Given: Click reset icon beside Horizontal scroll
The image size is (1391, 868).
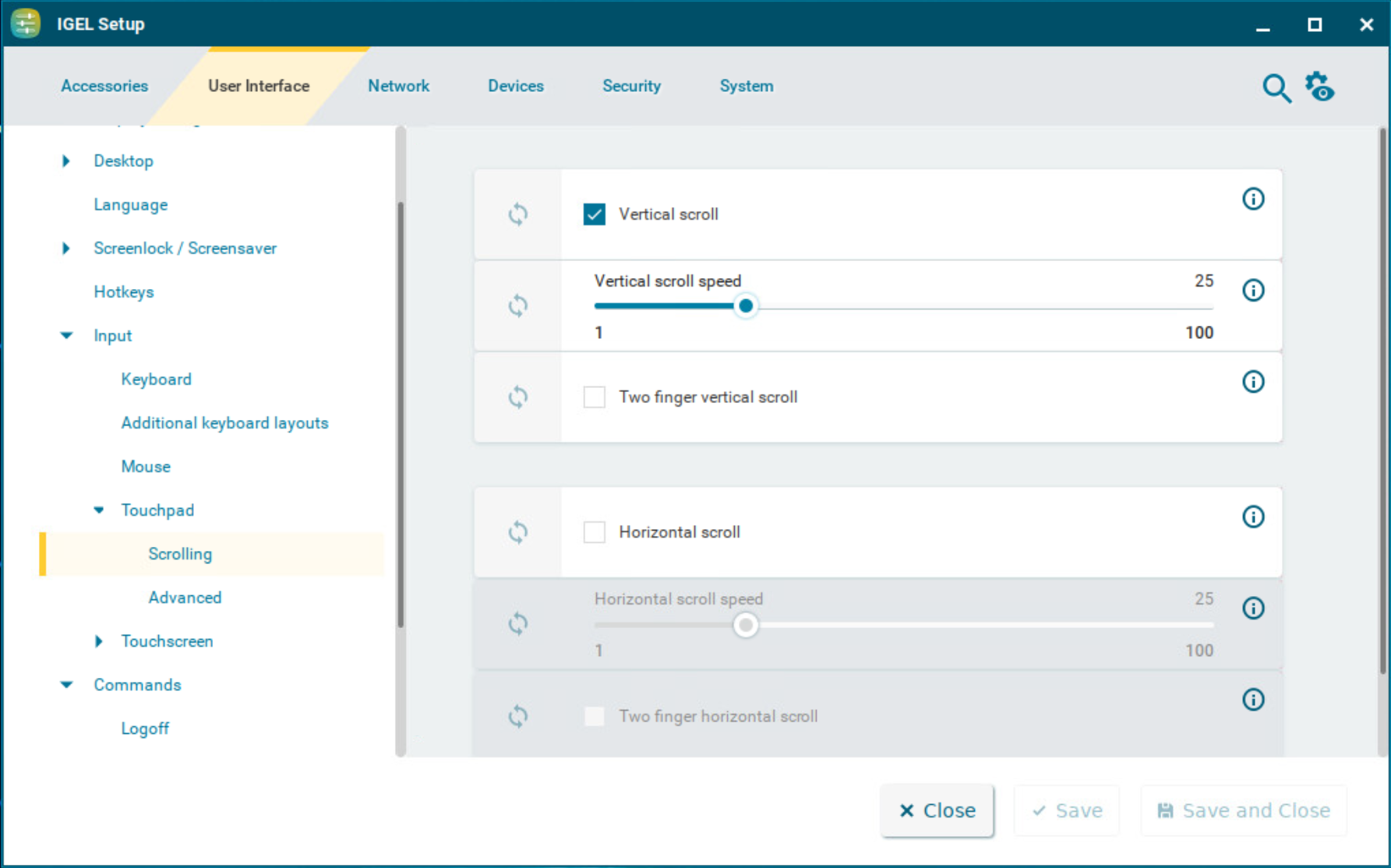Looking at the screenshot, I should coord(518,532).
